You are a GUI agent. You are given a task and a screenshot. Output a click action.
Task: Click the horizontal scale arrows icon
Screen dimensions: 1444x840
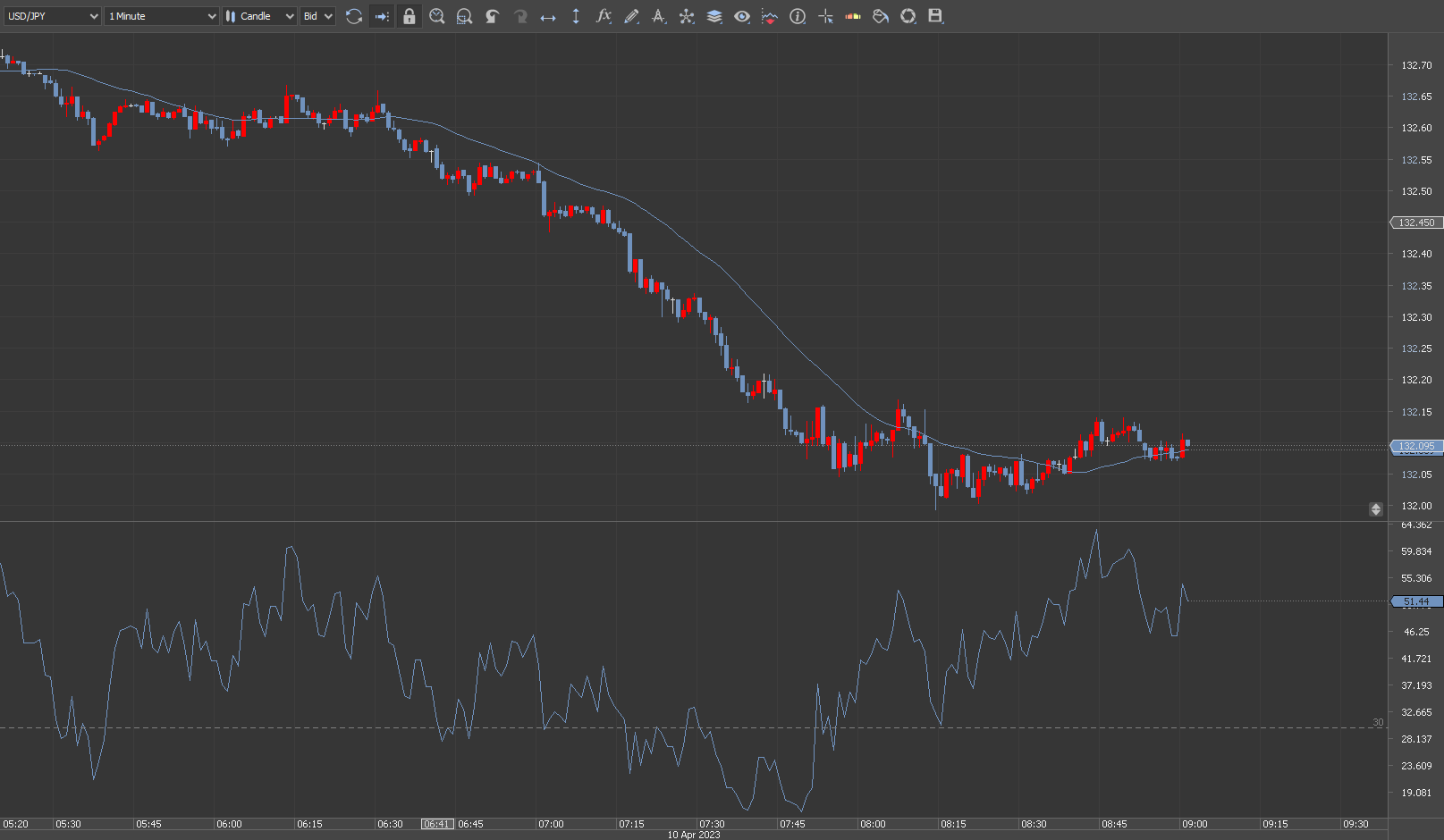548,16
